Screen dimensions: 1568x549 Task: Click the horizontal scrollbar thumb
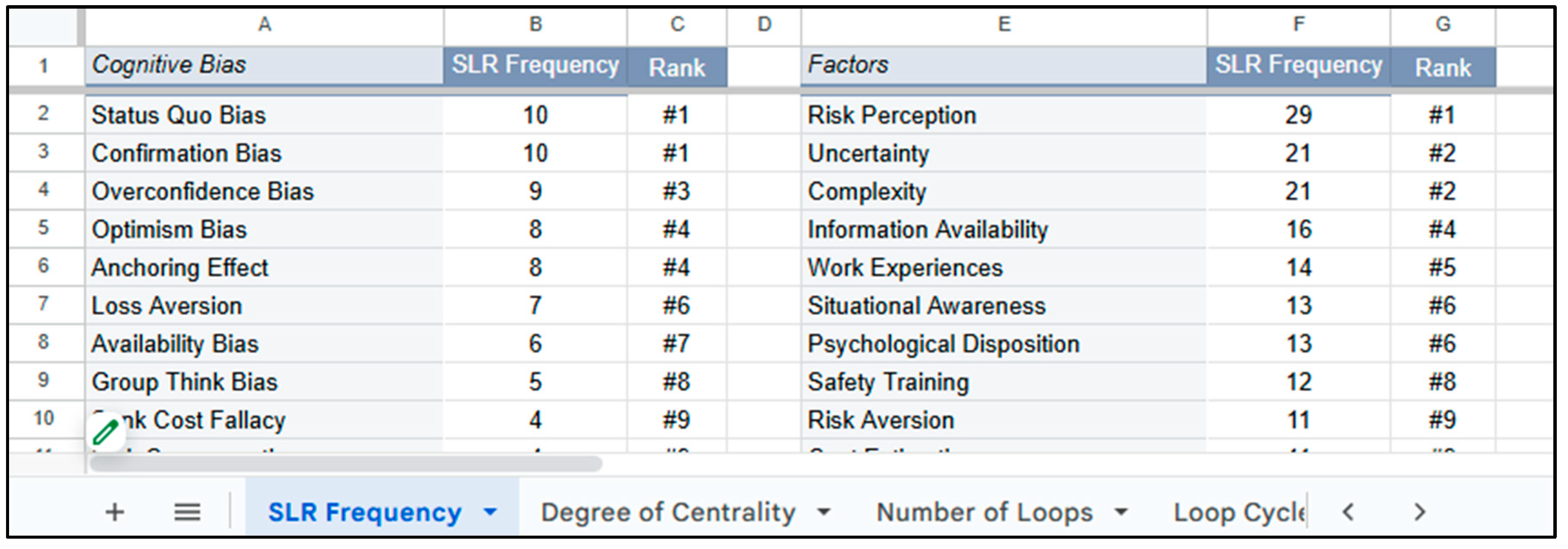346,464
